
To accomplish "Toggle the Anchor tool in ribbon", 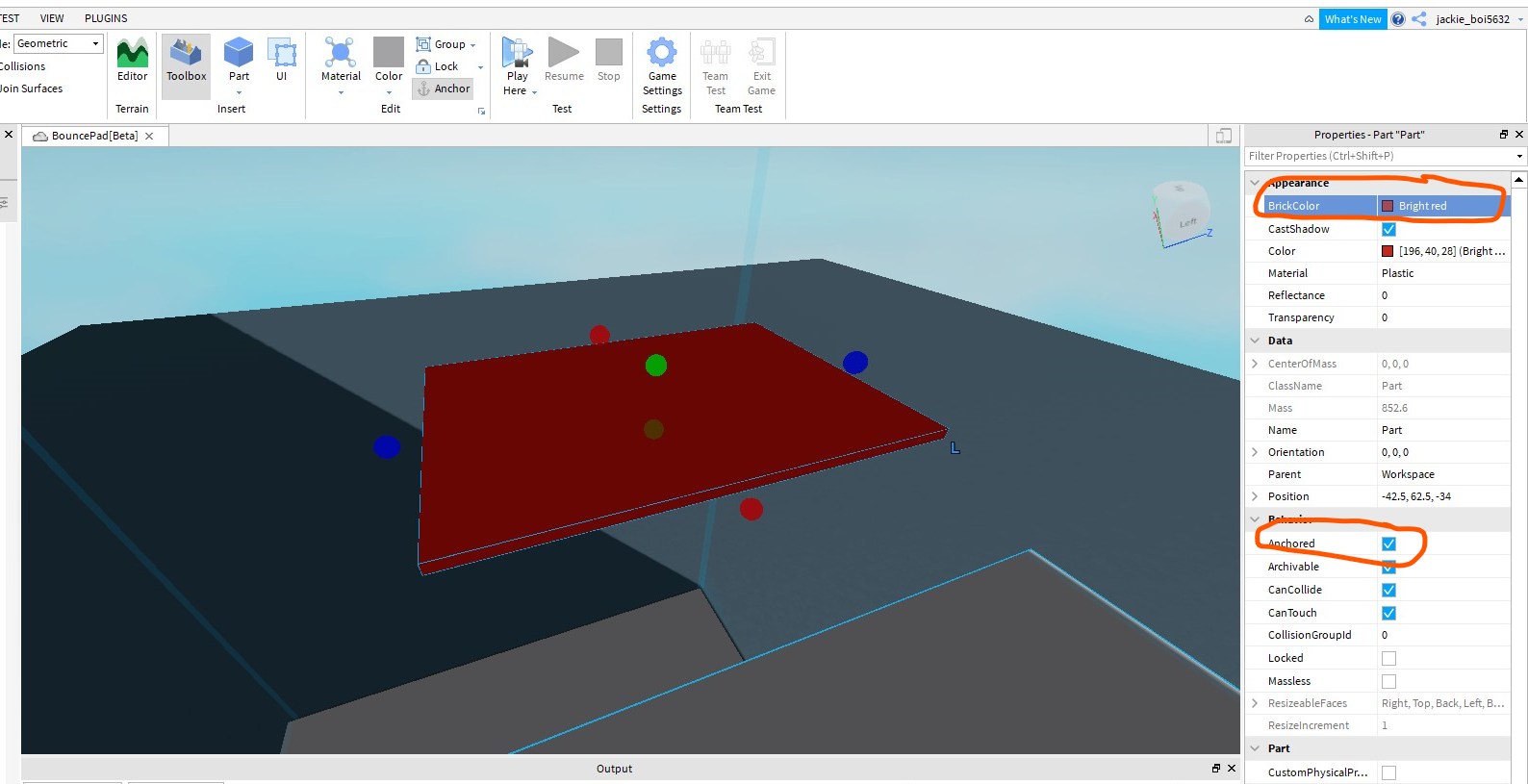I will tap(443, 89).
